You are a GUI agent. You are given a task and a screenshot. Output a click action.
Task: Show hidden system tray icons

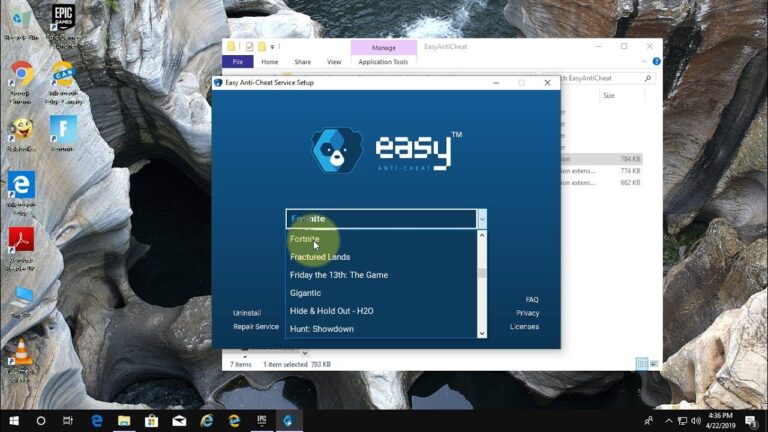coord(669,421)
